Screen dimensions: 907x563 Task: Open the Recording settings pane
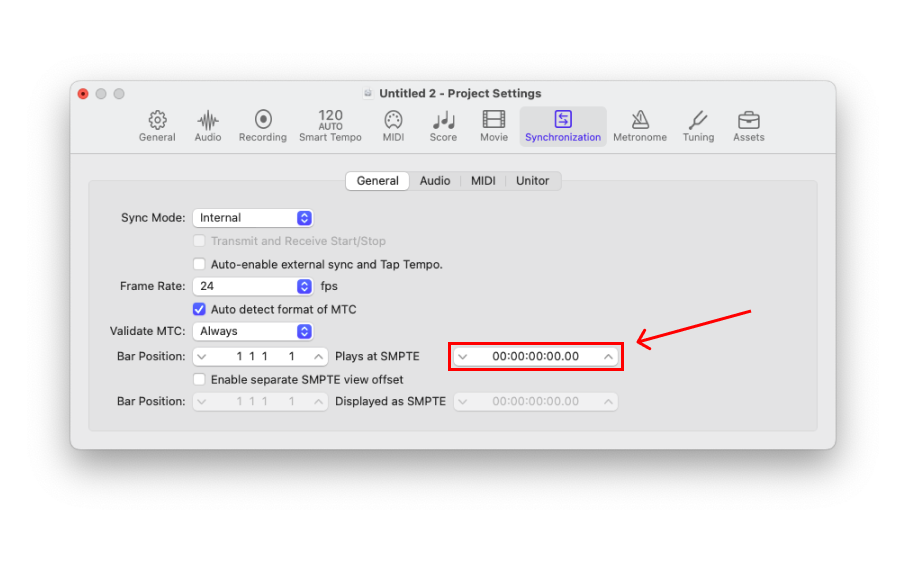click(x=263, y=126)
